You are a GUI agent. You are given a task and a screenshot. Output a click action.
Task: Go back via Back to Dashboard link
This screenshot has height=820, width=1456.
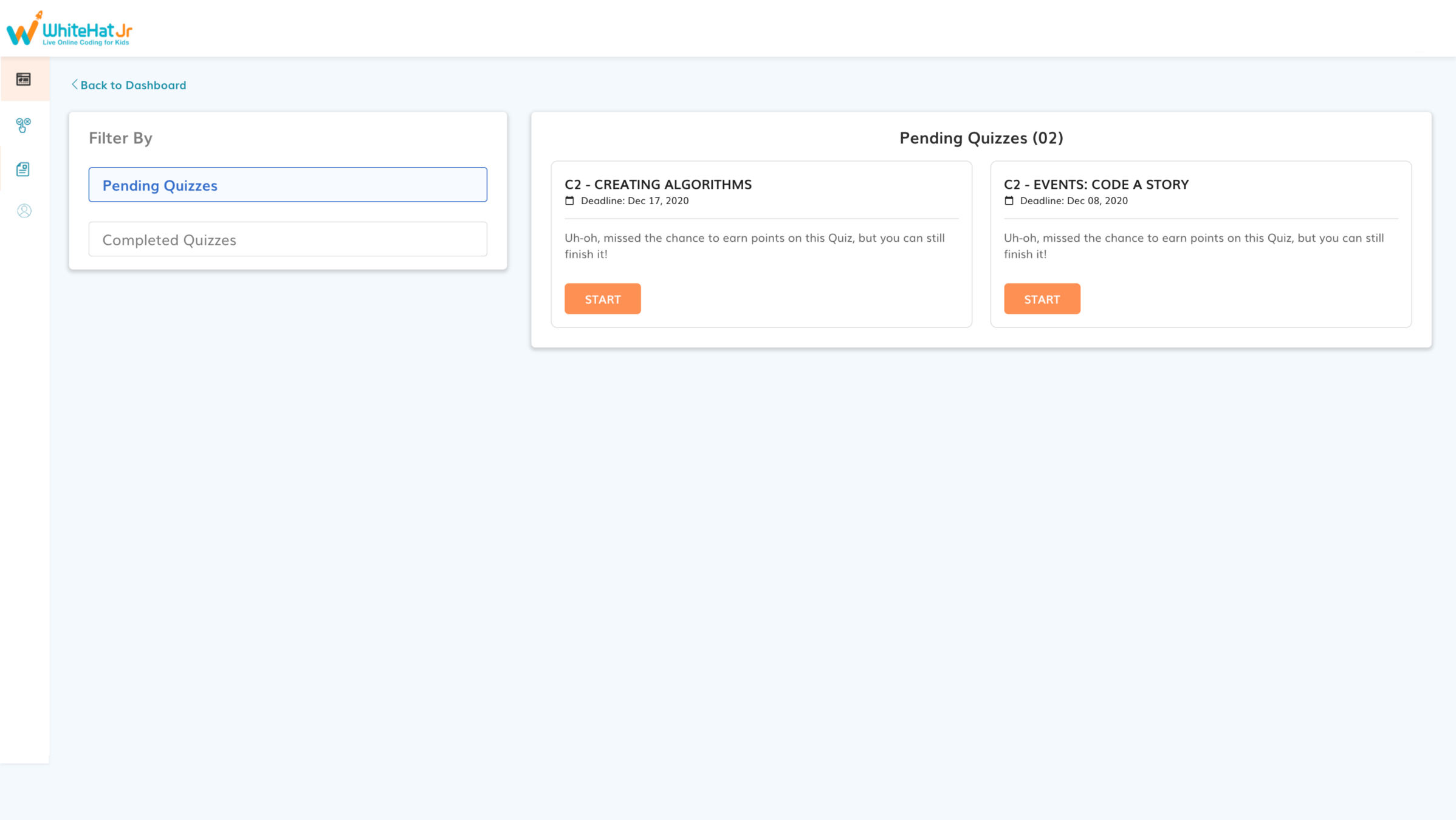(133, 85)
